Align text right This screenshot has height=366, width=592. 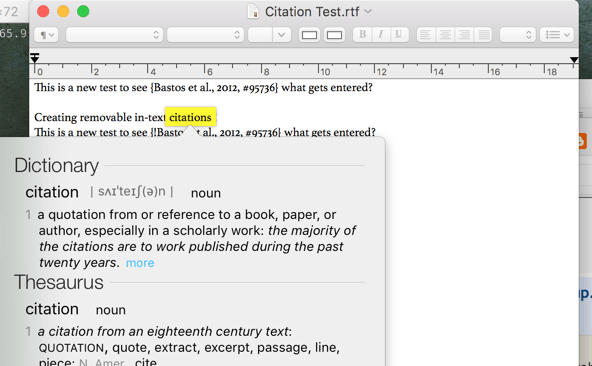tap(464, 35)
